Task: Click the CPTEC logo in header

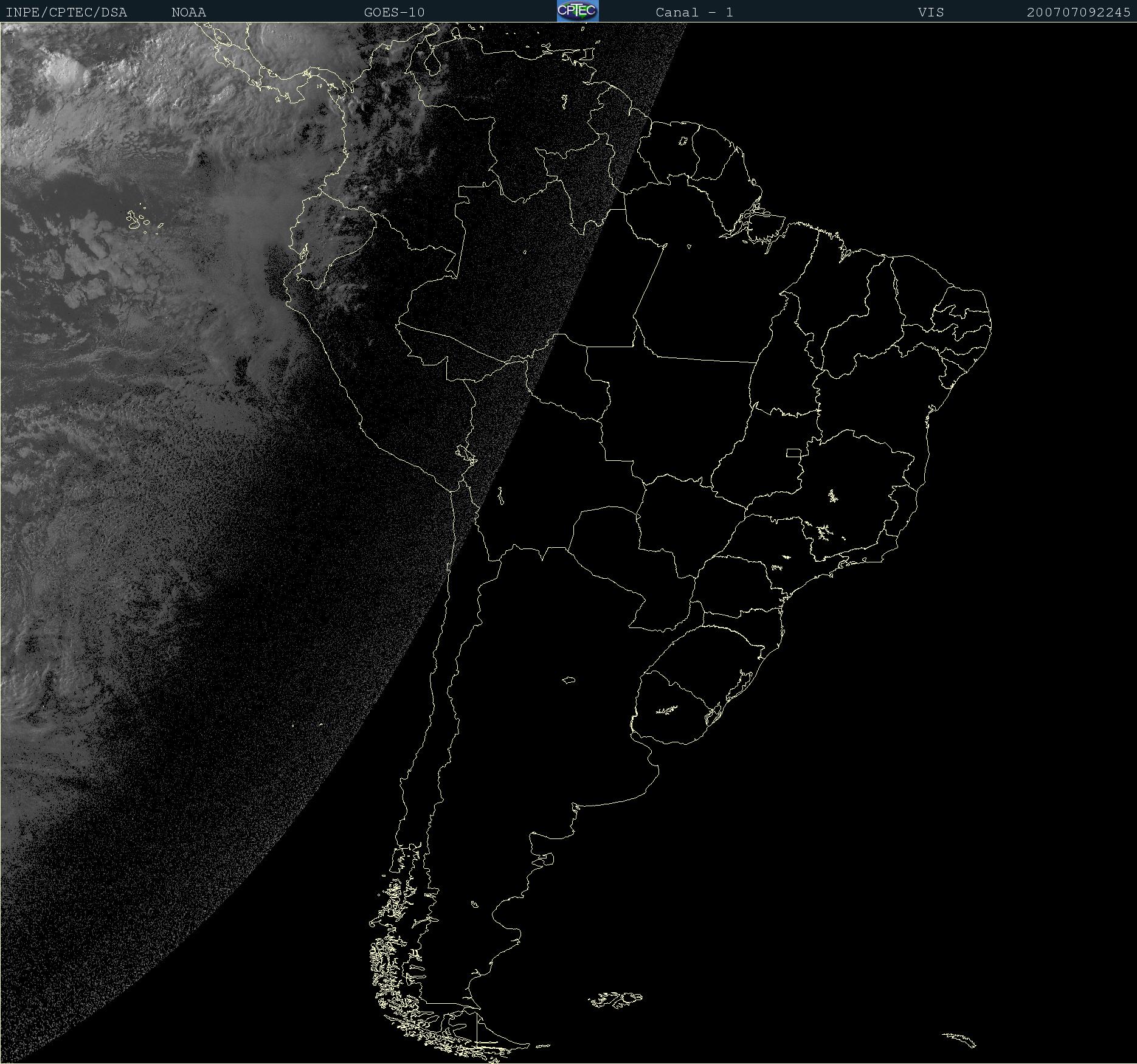Action: (x=578, y=11)
